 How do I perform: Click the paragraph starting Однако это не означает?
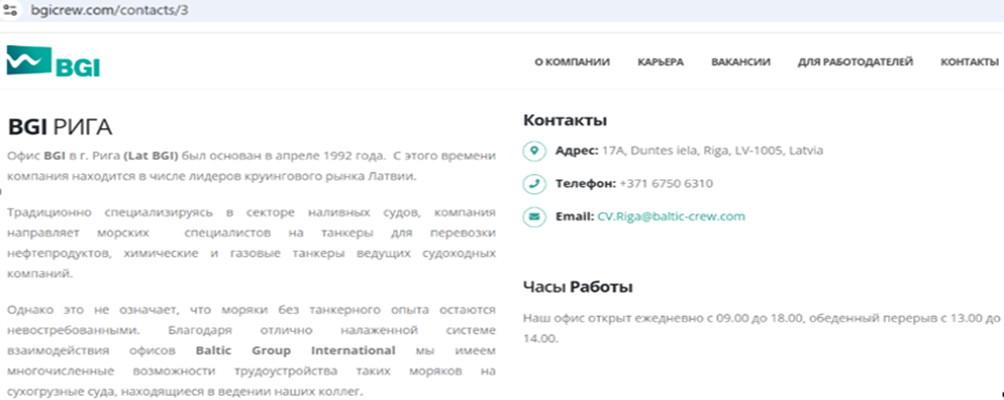pyautogui.click(x=251, y=351)
